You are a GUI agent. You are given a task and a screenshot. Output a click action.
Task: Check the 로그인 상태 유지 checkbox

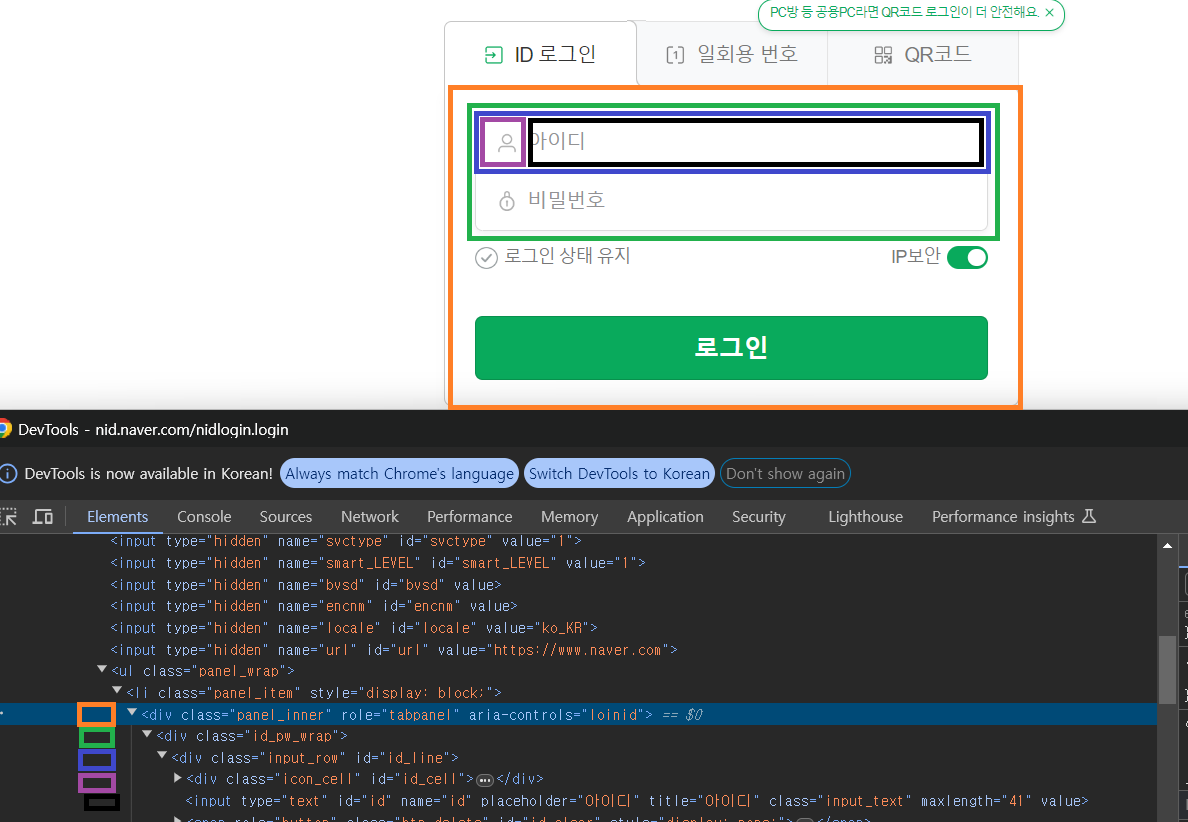(x=486, y=258)
